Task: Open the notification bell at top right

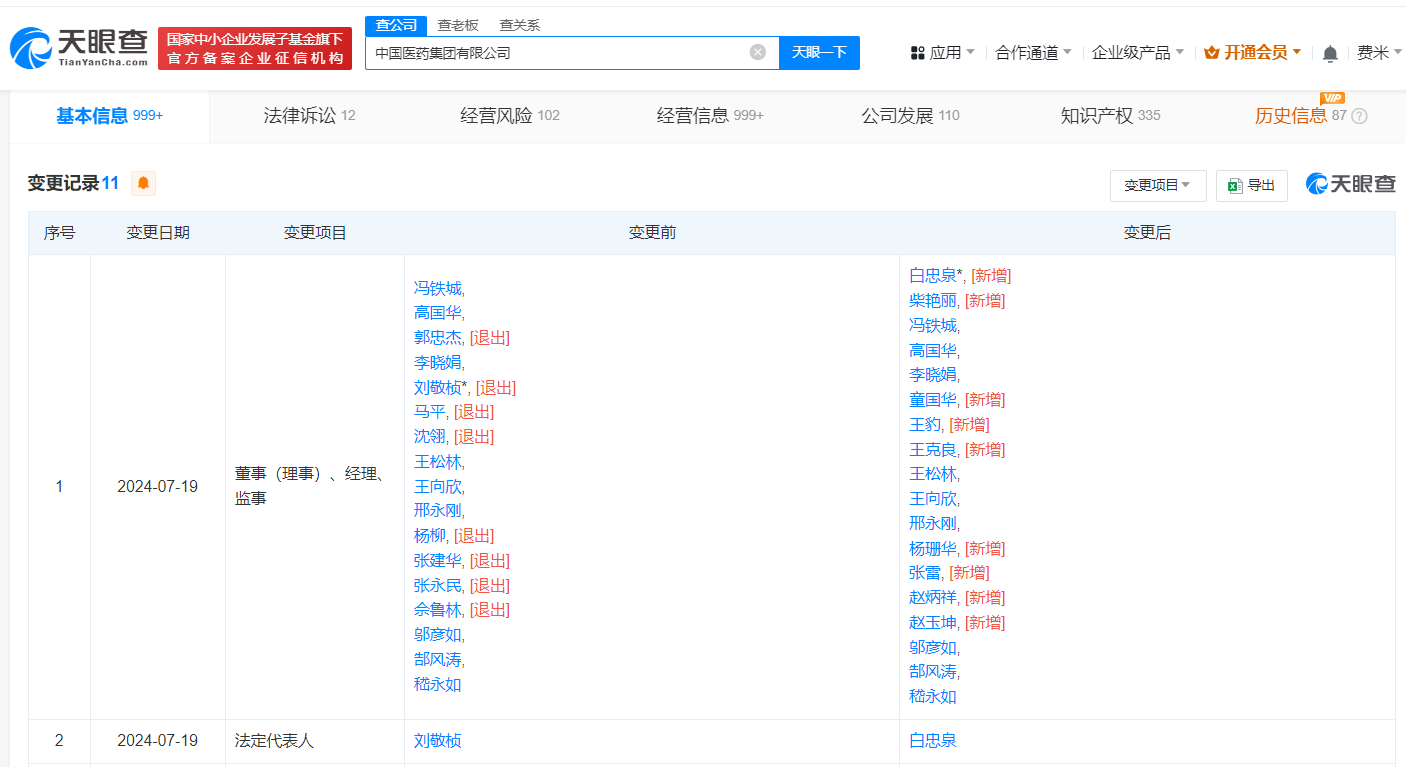Action: (x=1330, y=52)
